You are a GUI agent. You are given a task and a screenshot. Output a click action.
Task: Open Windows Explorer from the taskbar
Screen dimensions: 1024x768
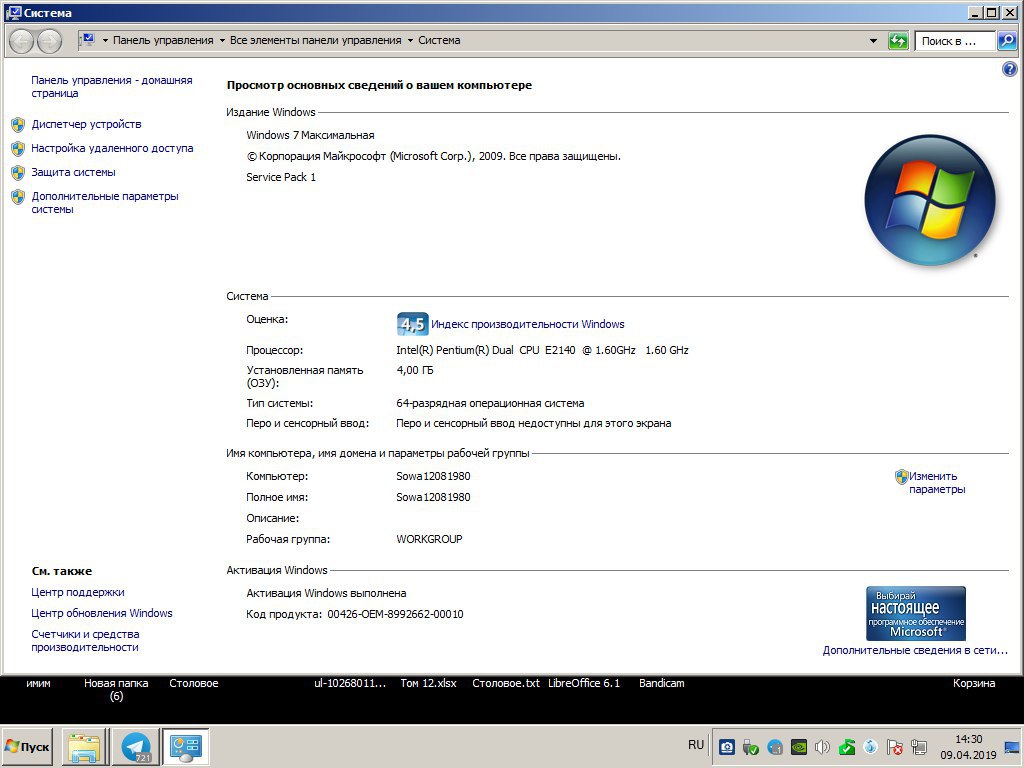click(x=85, y=747)
